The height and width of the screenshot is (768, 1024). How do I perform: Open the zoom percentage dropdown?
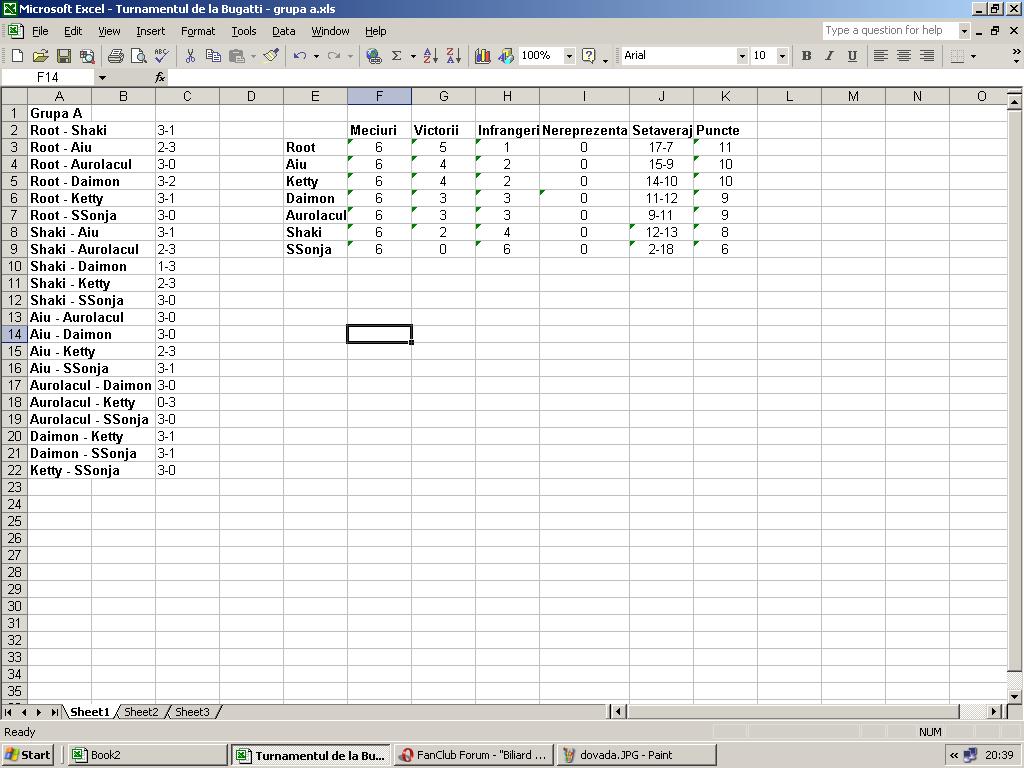[x=569, y=56]
